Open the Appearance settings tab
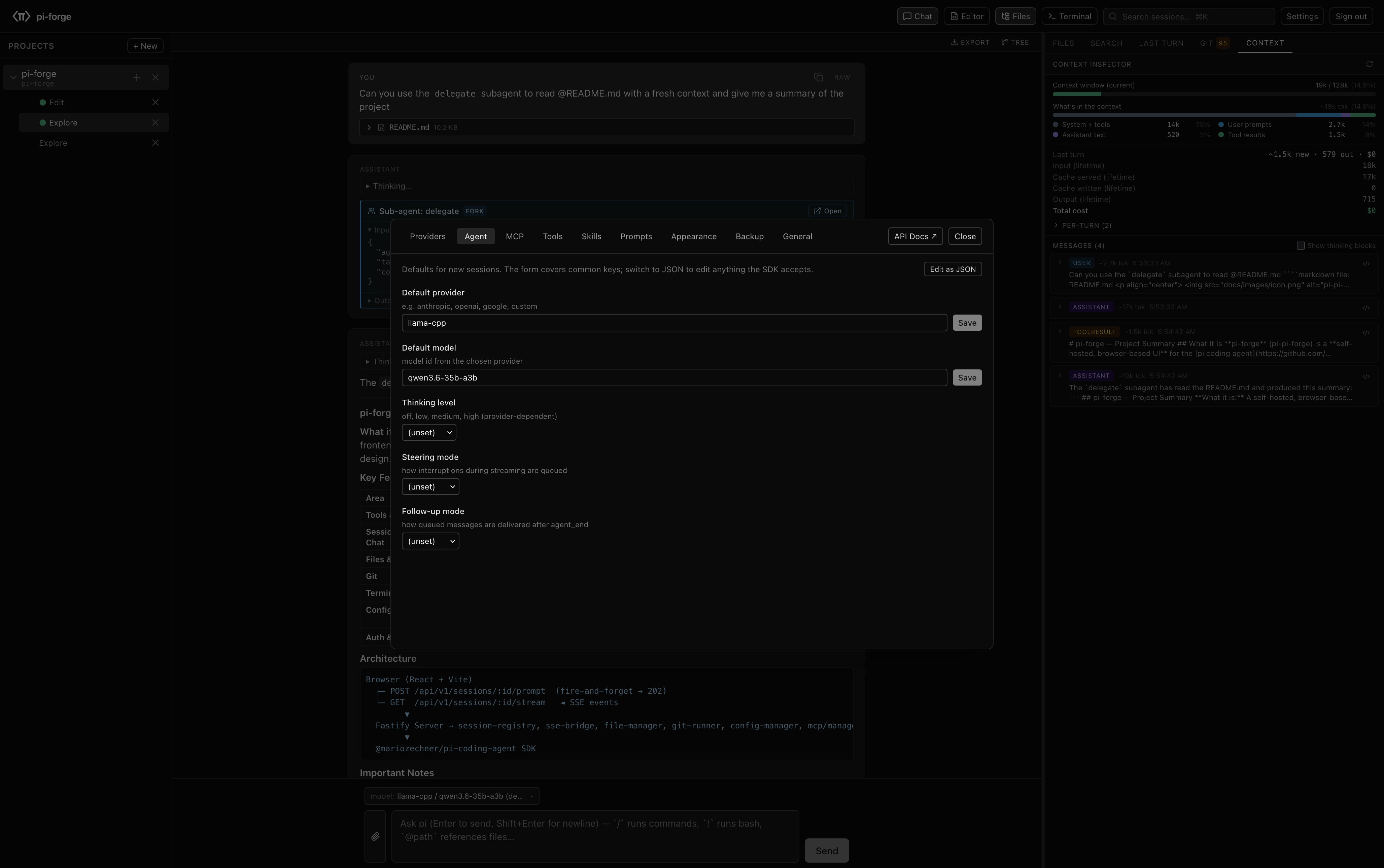Screen dimensions: 1384x868 [694, 237]
